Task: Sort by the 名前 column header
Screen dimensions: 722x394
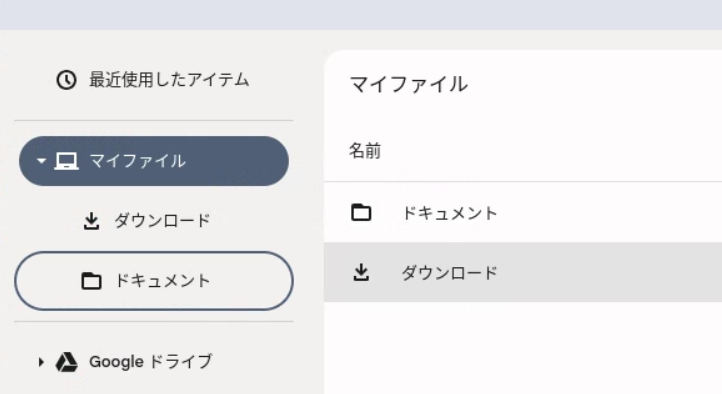Action: pyautogui.click(x=365, y=151)
